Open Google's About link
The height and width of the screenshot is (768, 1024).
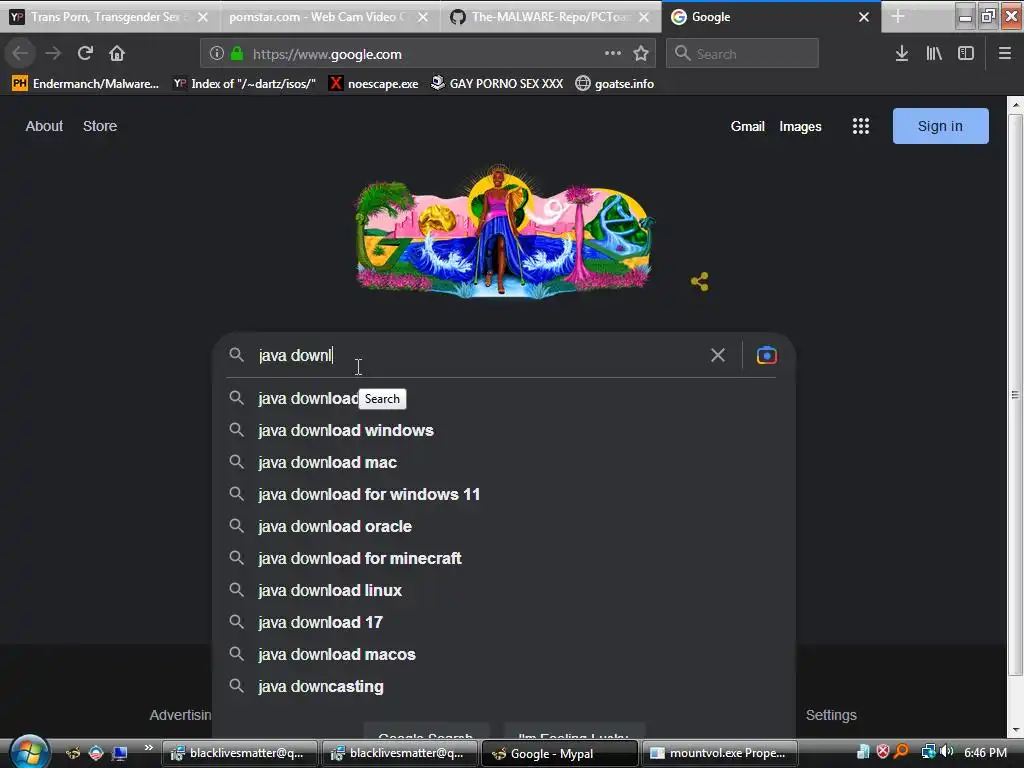tap(44, 126)
